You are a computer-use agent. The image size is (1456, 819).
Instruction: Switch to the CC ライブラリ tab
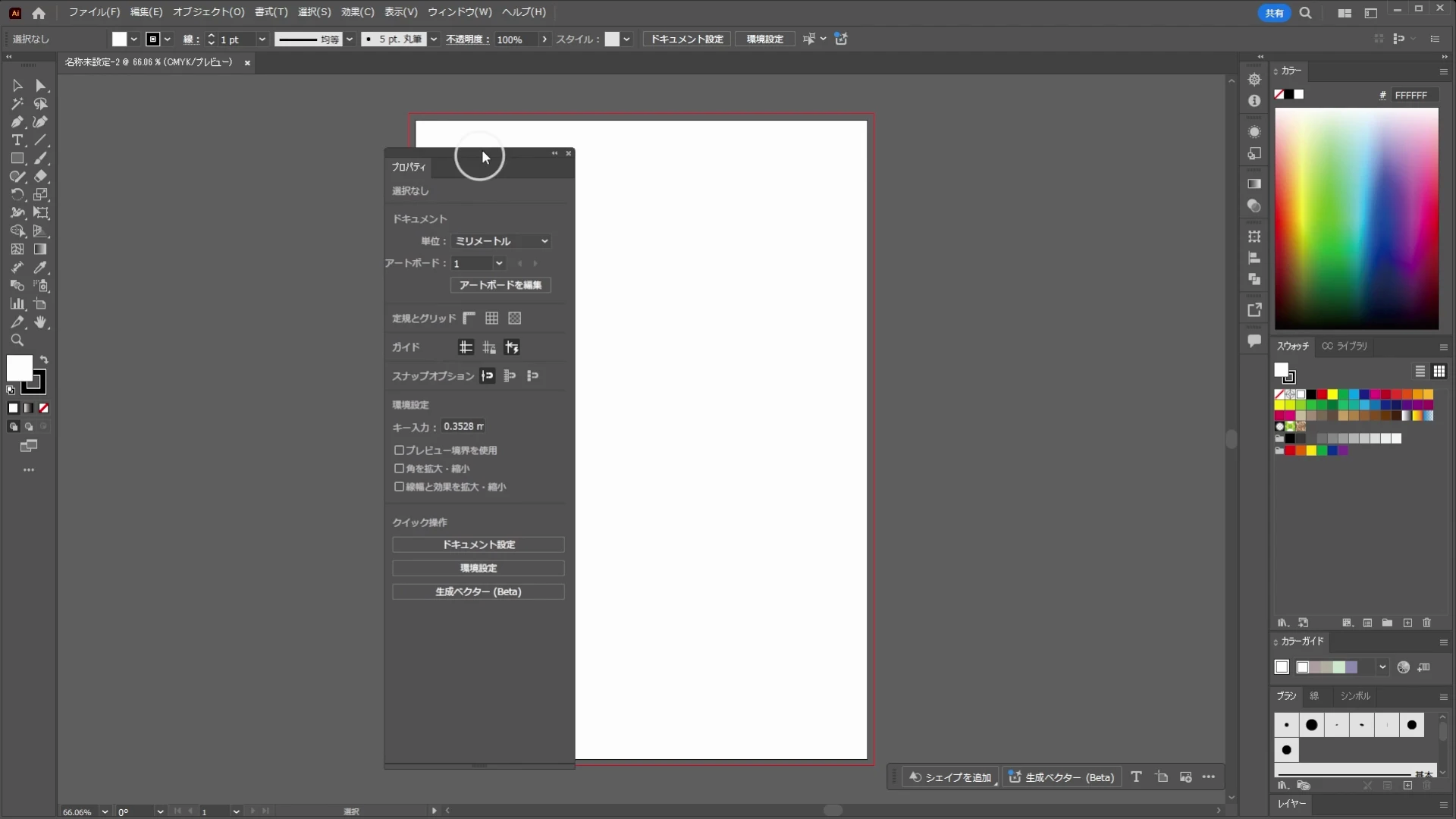(1345, 346)
